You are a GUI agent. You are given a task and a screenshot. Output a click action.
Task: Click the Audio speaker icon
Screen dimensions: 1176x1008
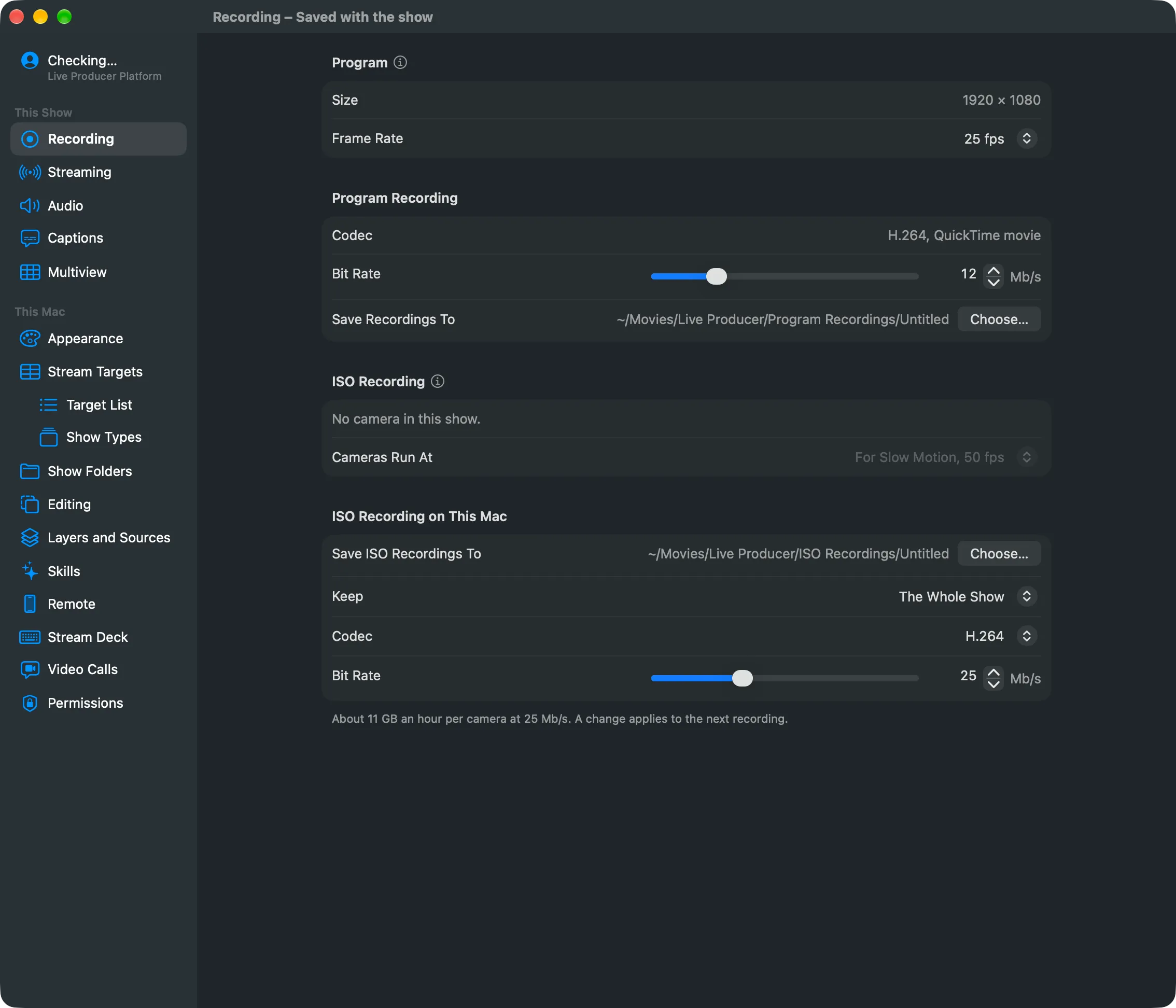tap(30, 205)
